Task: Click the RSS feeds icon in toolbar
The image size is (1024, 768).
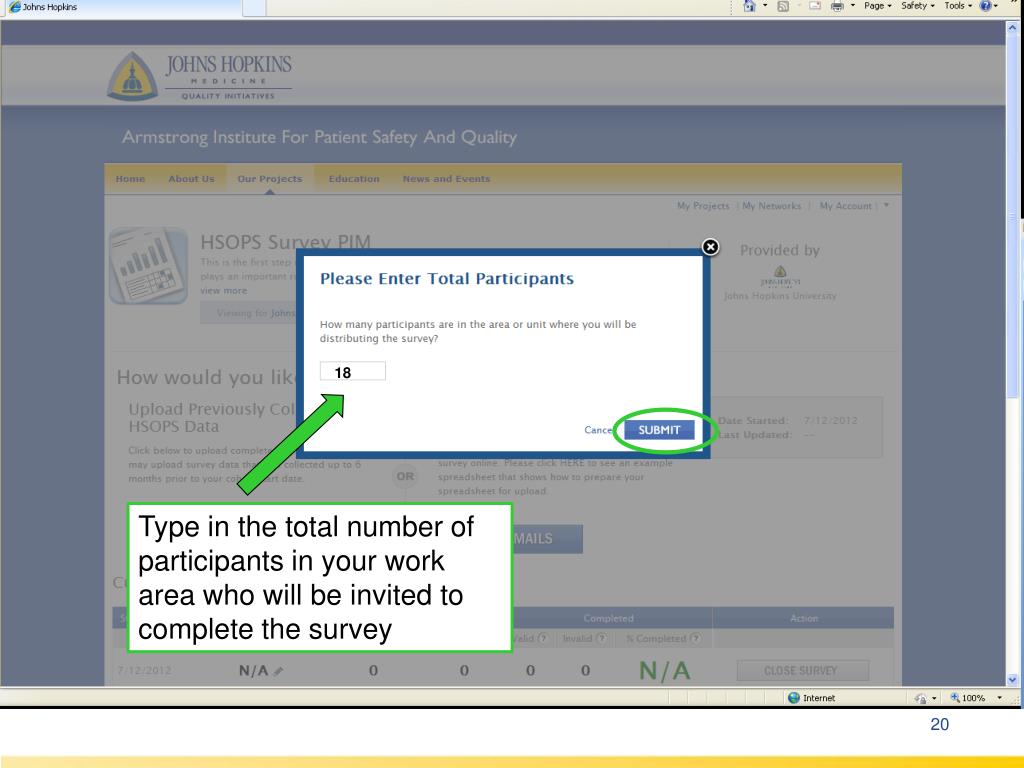Action: pos(783,6)
